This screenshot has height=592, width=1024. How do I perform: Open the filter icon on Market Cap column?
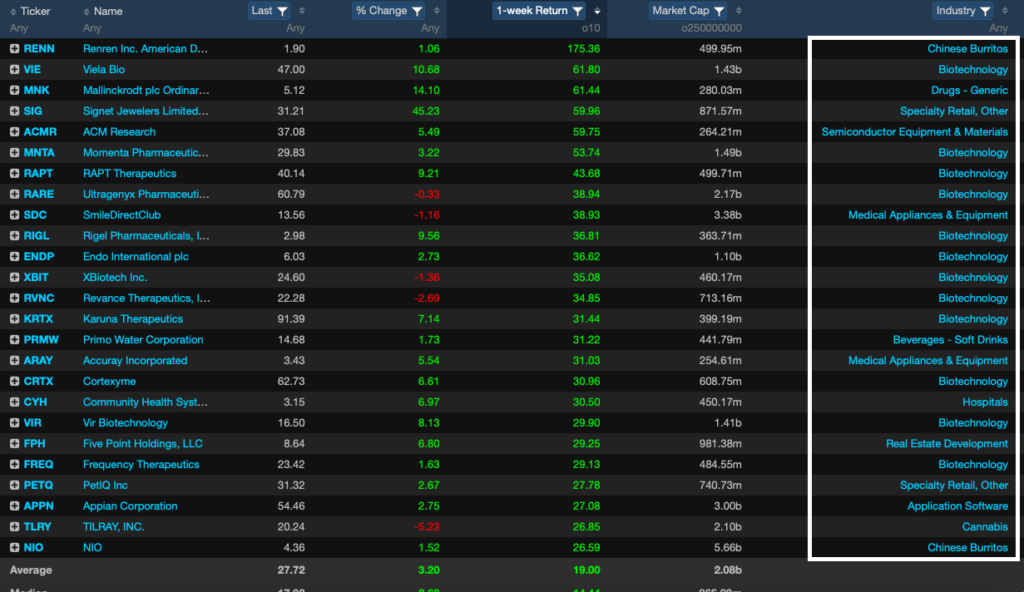(719, 11)
